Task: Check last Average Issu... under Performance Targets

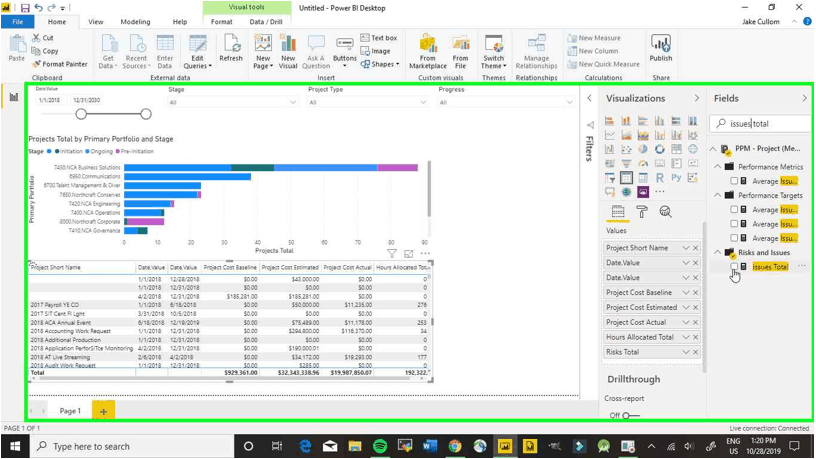Action: (x=734, y=238)
